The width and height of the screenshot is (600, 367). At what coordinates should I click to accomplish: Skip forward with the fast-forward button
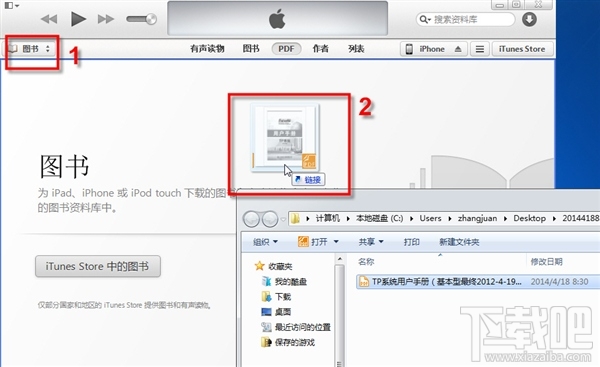106,19
